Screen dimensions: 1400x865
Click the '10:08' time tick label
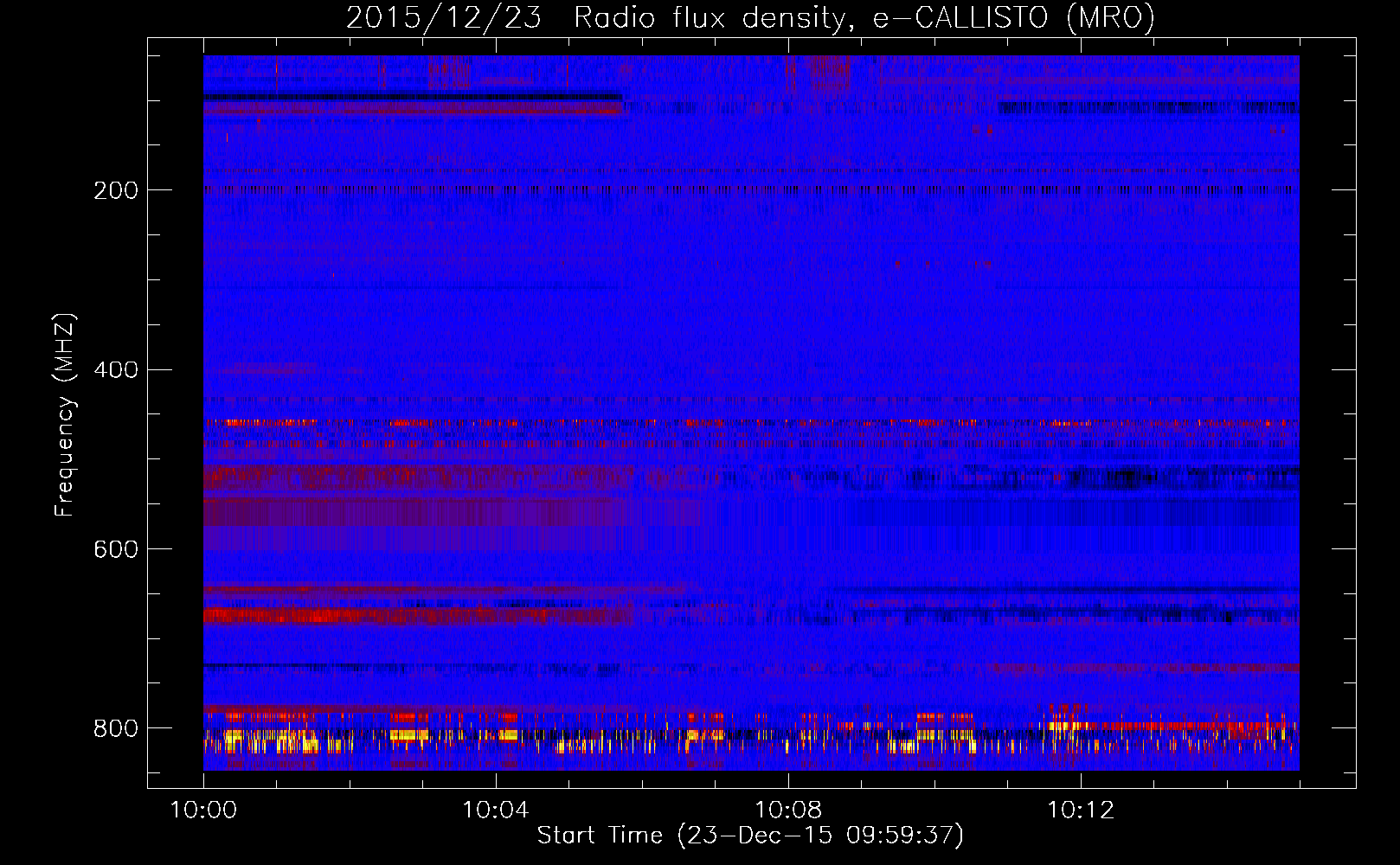pos(788,811)
